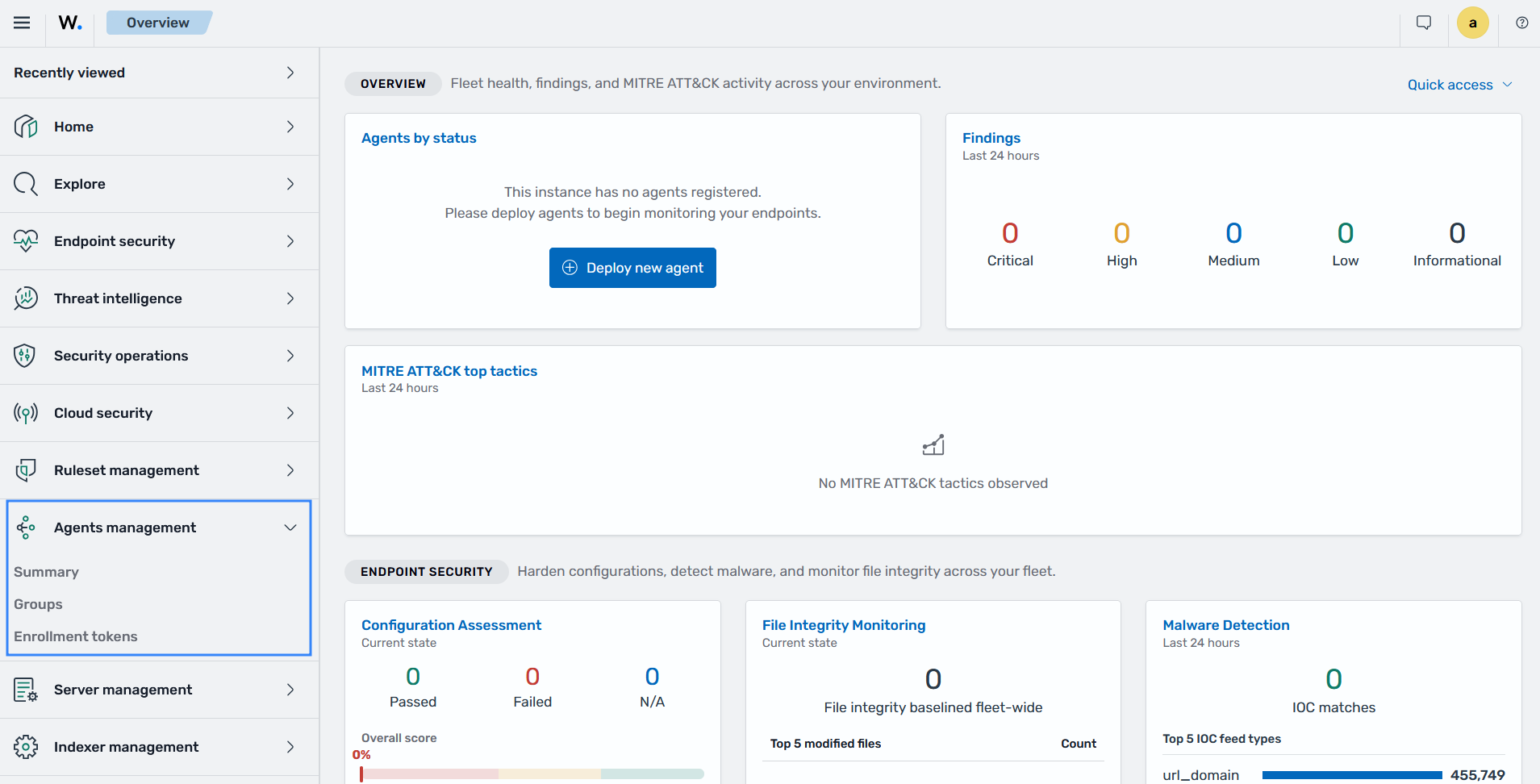The width and height of the screenshot is (1540, 784).
Task: Open the Quick access dropdown
Action: pyautogui.click(x=1459, y=85)
